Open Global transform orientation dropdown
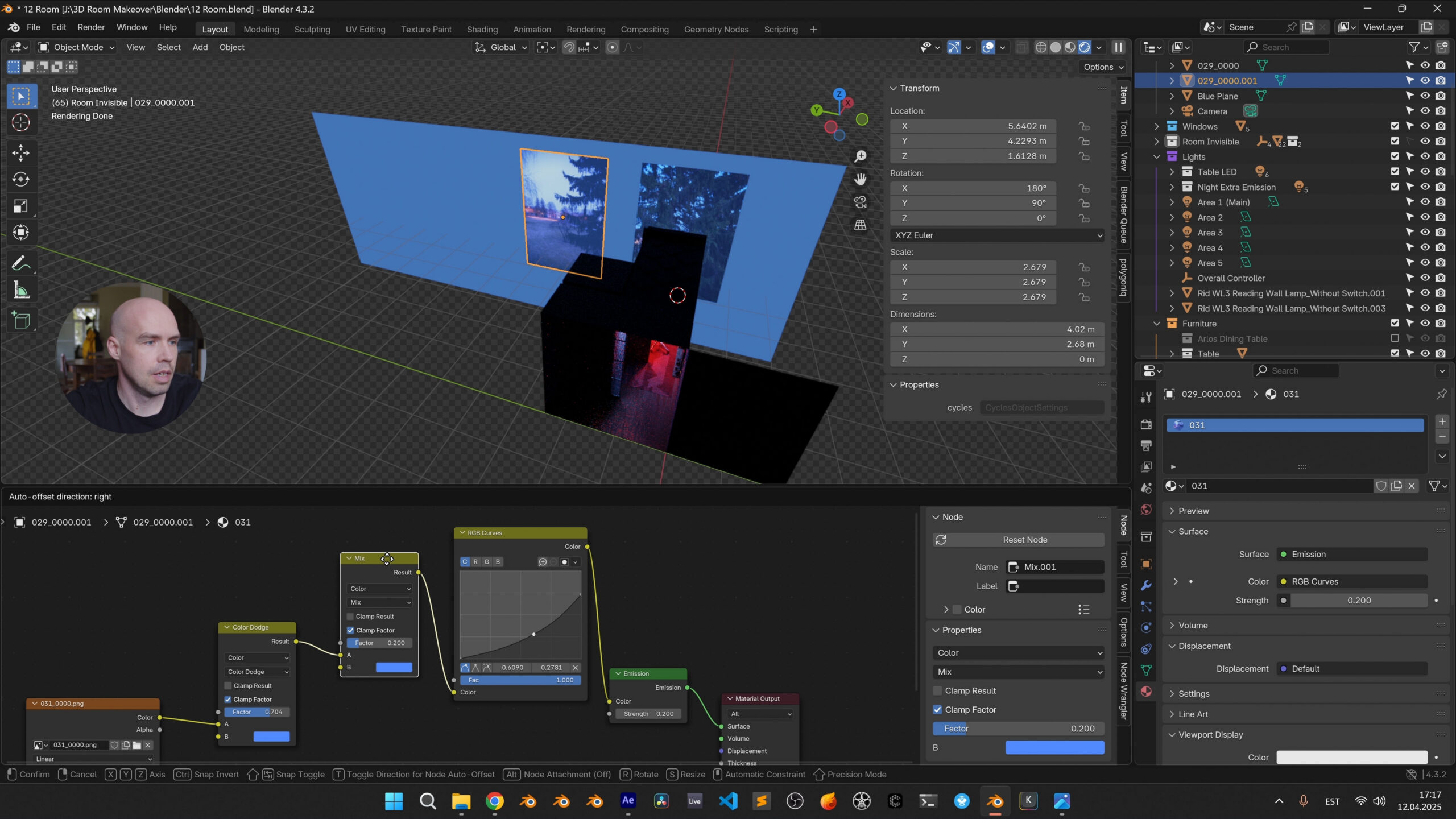 (501, 47)
